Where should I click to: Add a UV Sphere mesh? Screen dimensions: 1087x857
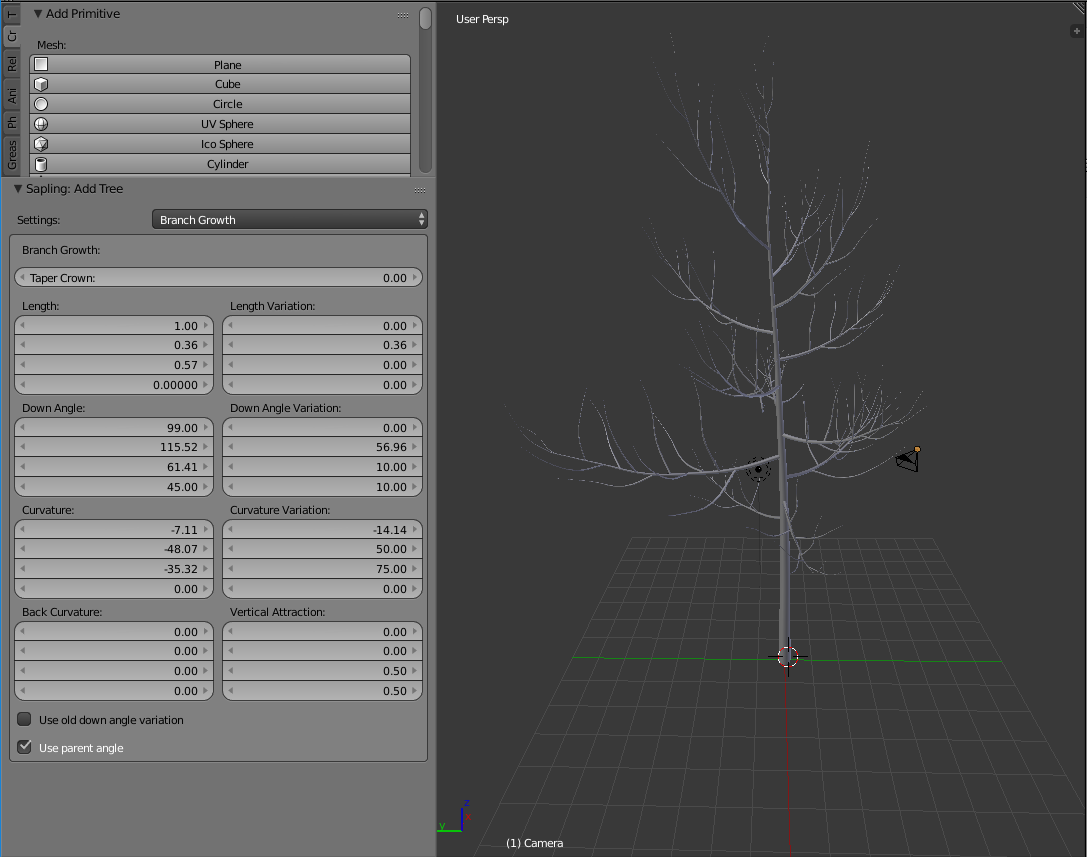220,124
